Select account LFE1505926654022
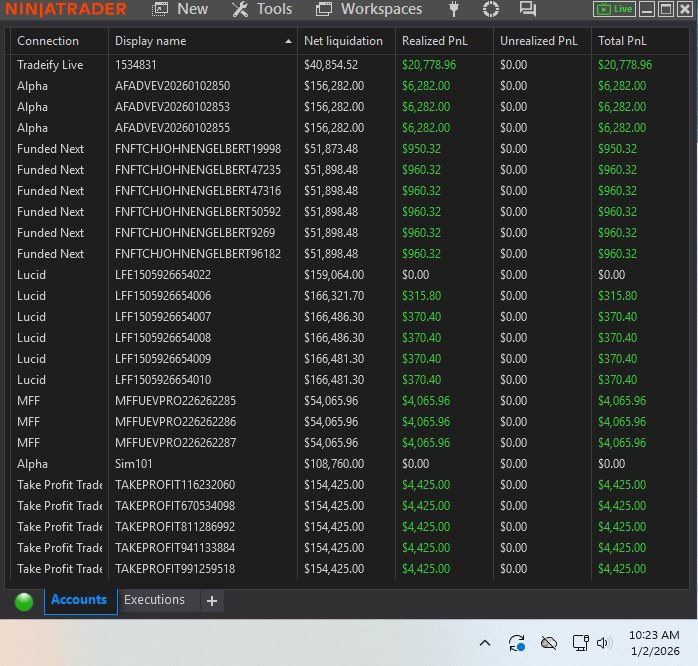The image size is (698, 666). [x=163, y=275]
